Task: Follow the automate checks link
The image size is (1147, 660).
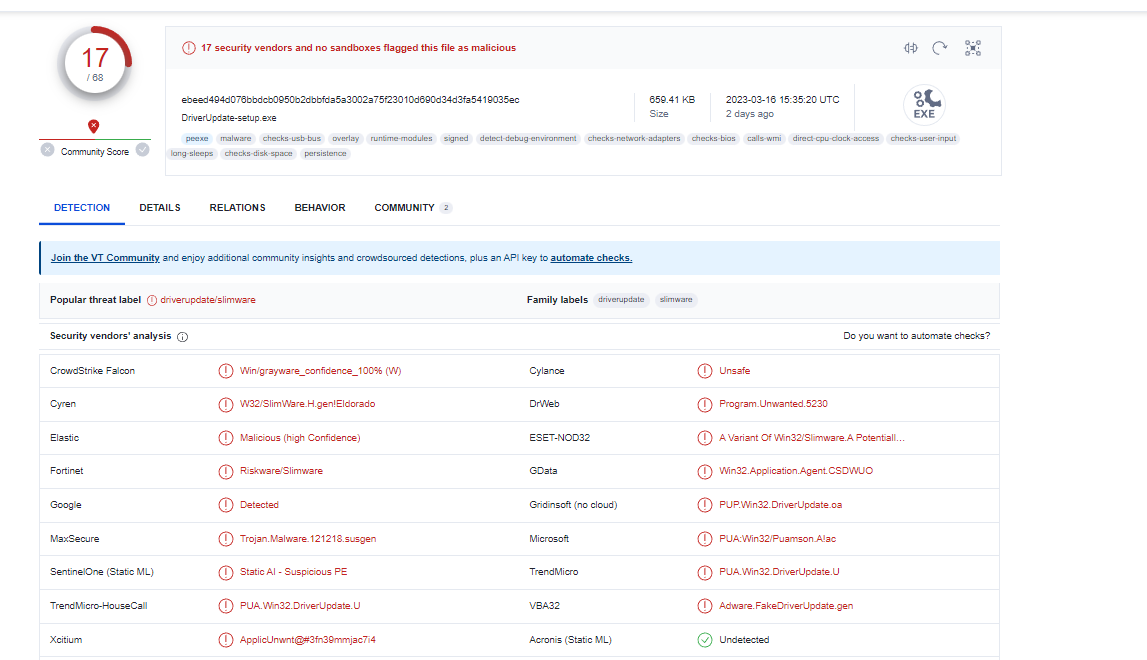Action: [591, 258]
